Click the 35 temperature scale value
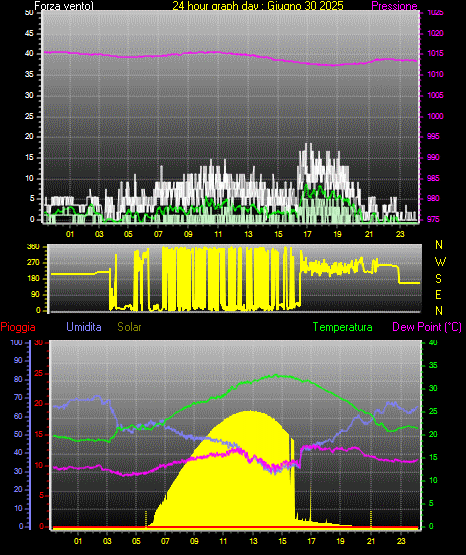The width and height of the screenshot is (466, 555). 433,365
